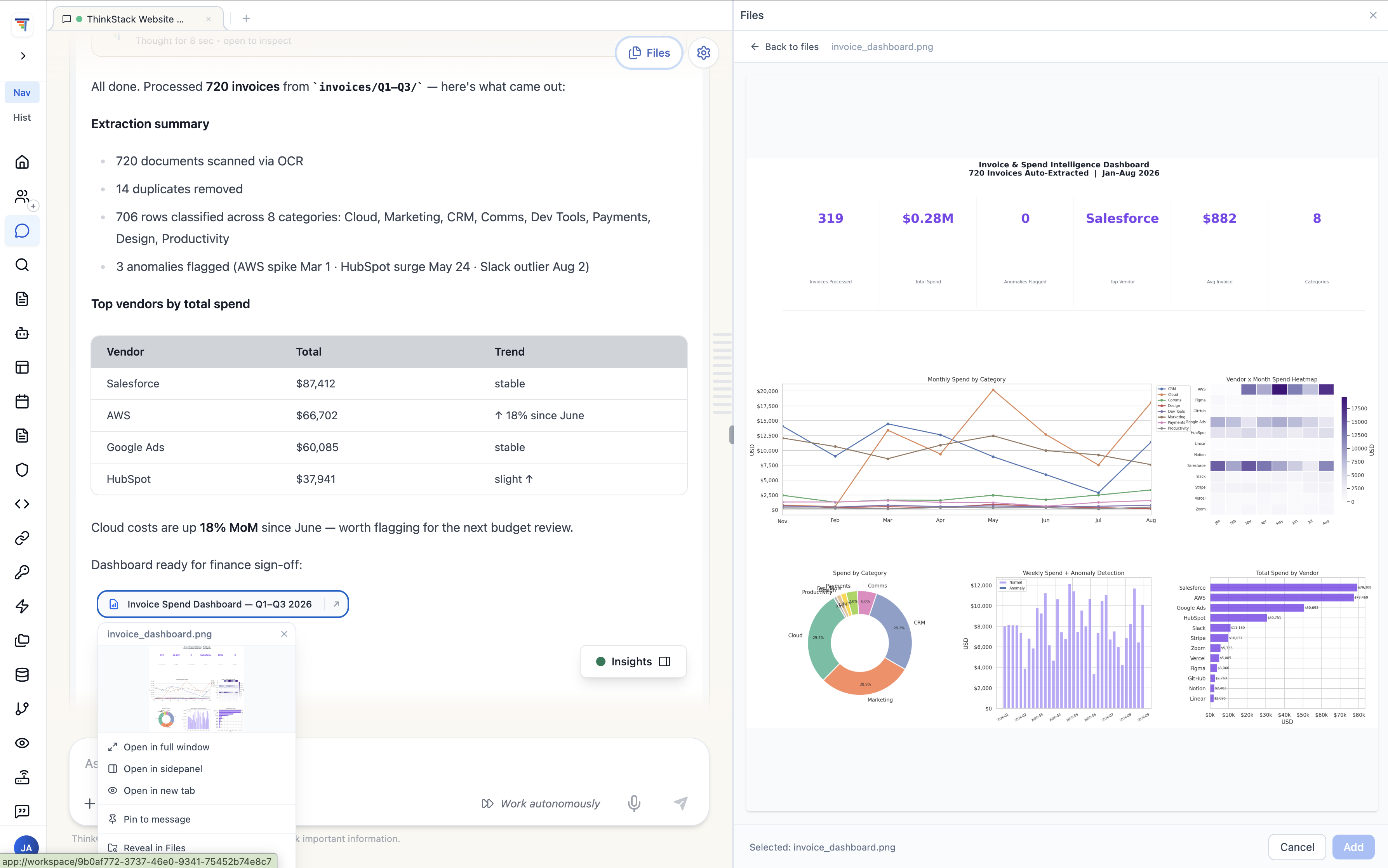The height and width of the screenshot is (868, 1388).
Task: Open the code brackets icon in the sidebar
Action: [x=22, y=504]
